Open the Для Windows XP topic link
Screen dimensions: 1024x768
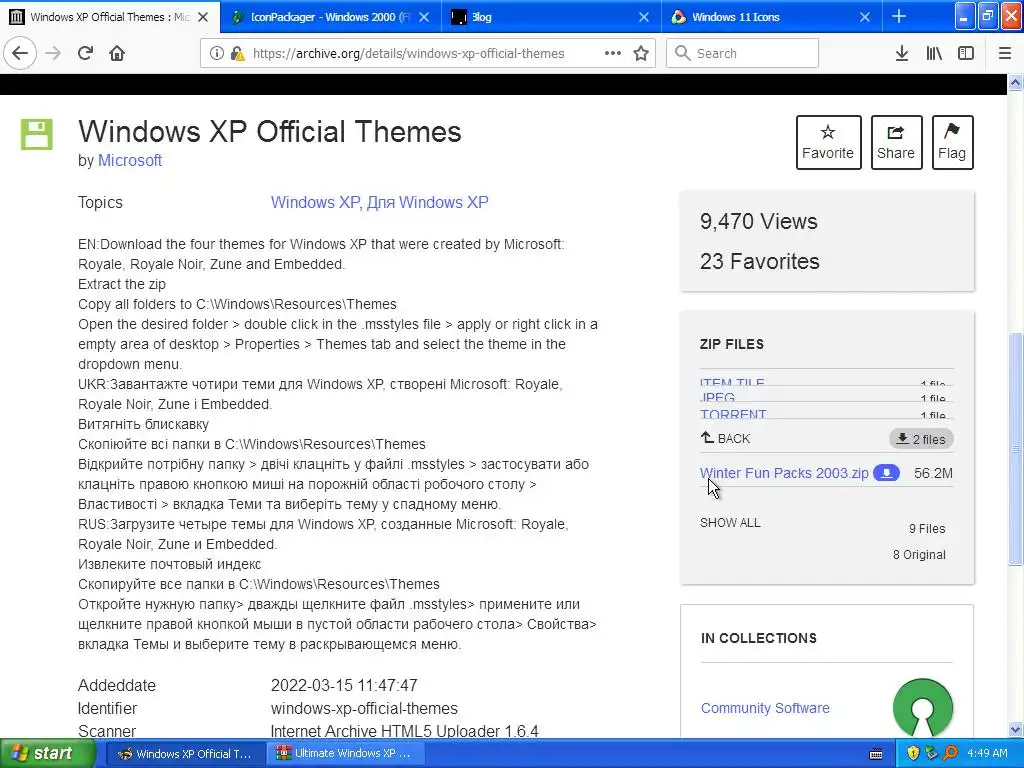coord(427,202)
